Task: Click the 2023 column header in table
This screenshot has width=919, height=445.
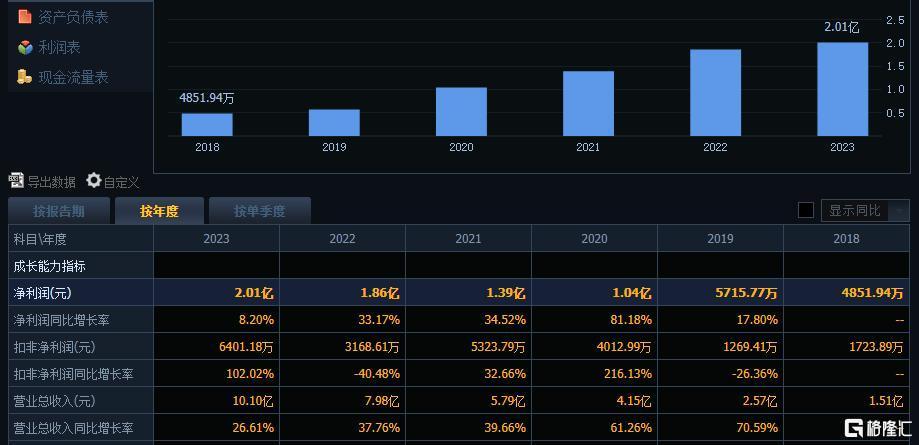Action: point(216,239)
